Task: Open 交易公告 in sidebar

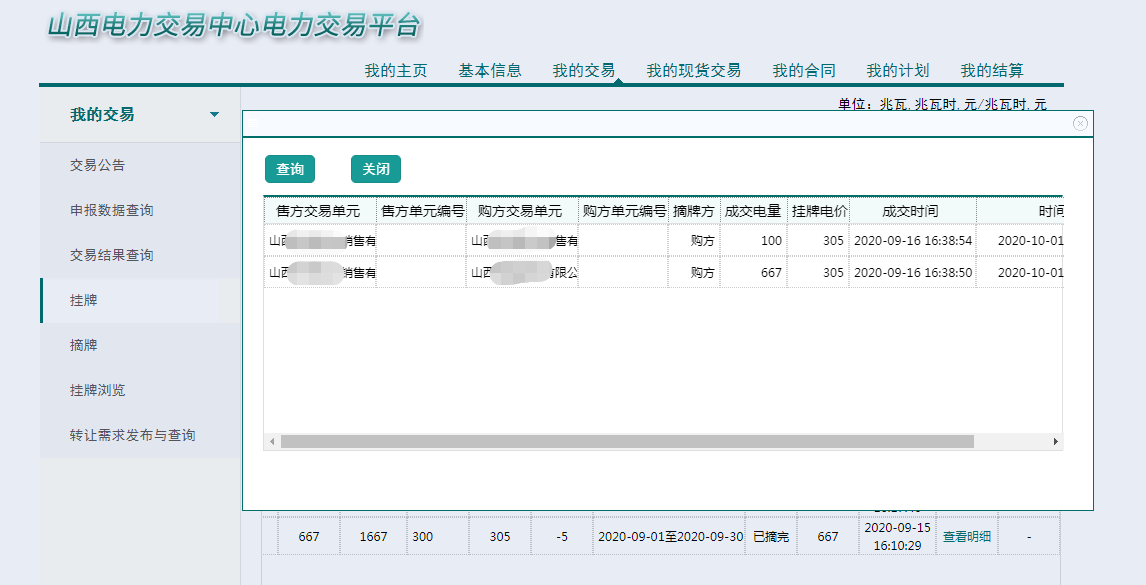Action: 98,165
